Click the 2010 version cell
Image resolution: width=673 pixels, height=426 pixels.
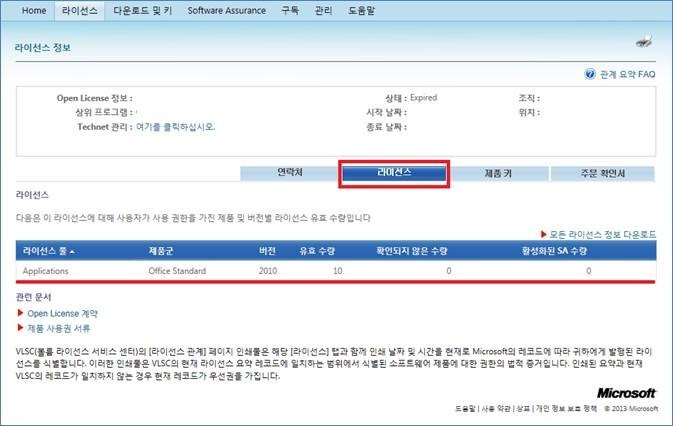click(x=268, y=271)
